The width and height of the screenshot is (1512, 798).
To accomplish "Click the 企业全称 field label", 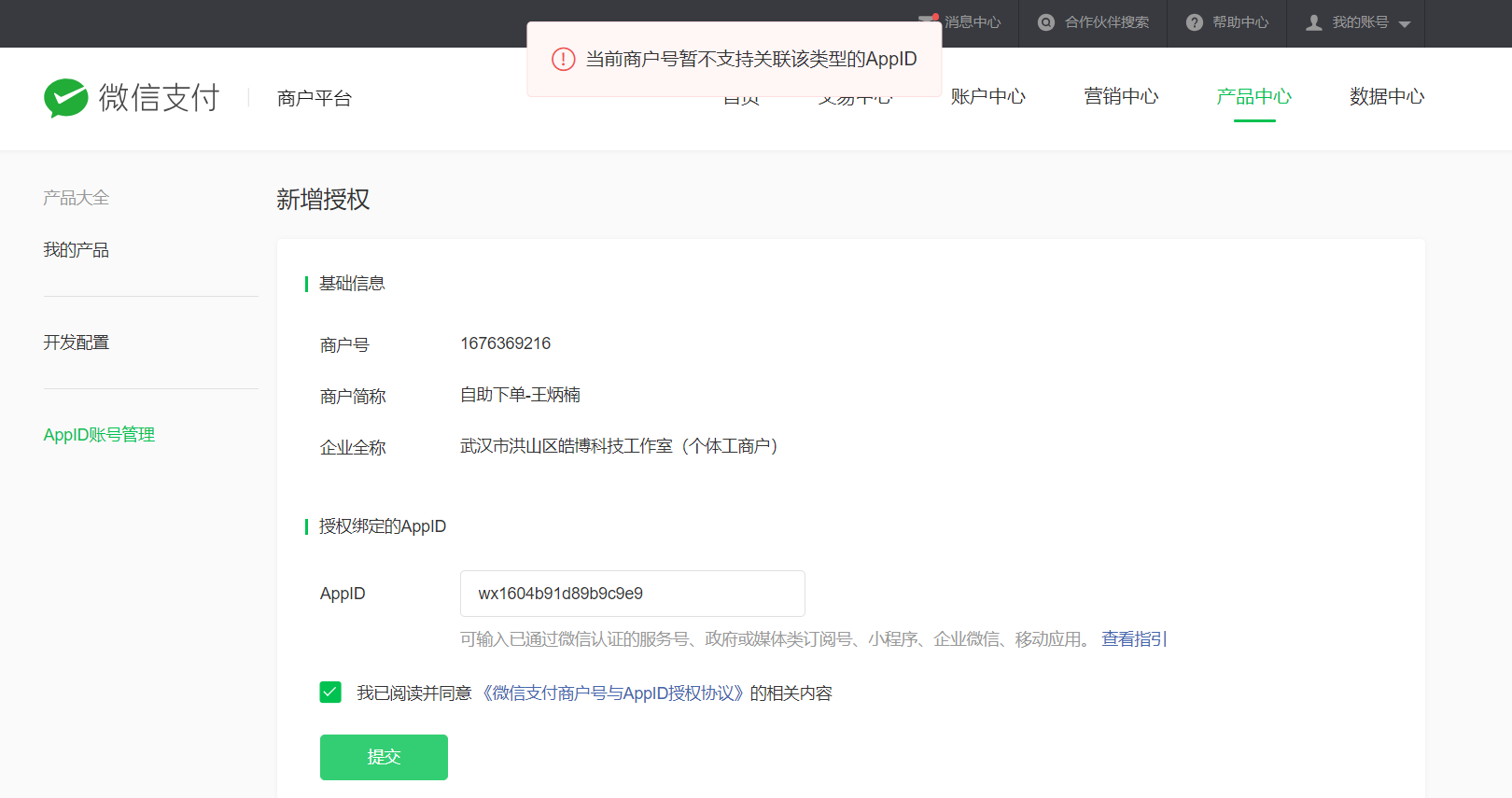I will click(353, 448).
